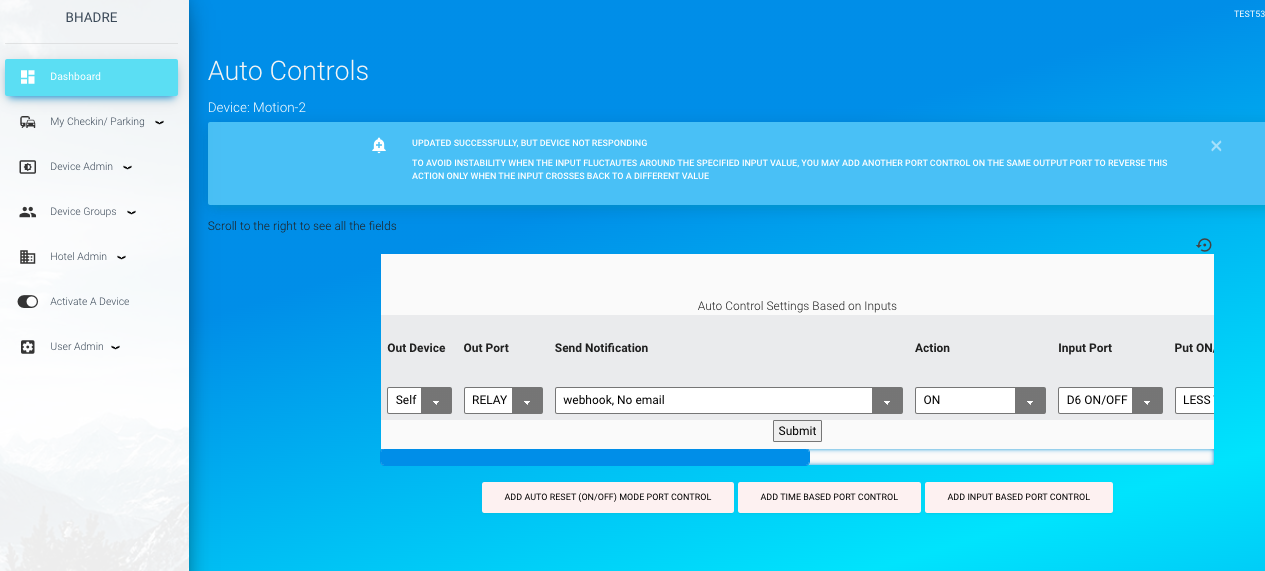This screenshot has height=571, width=1265.
Task: Click the chevron next to Hotel Admin
Action: pos(121,258)
